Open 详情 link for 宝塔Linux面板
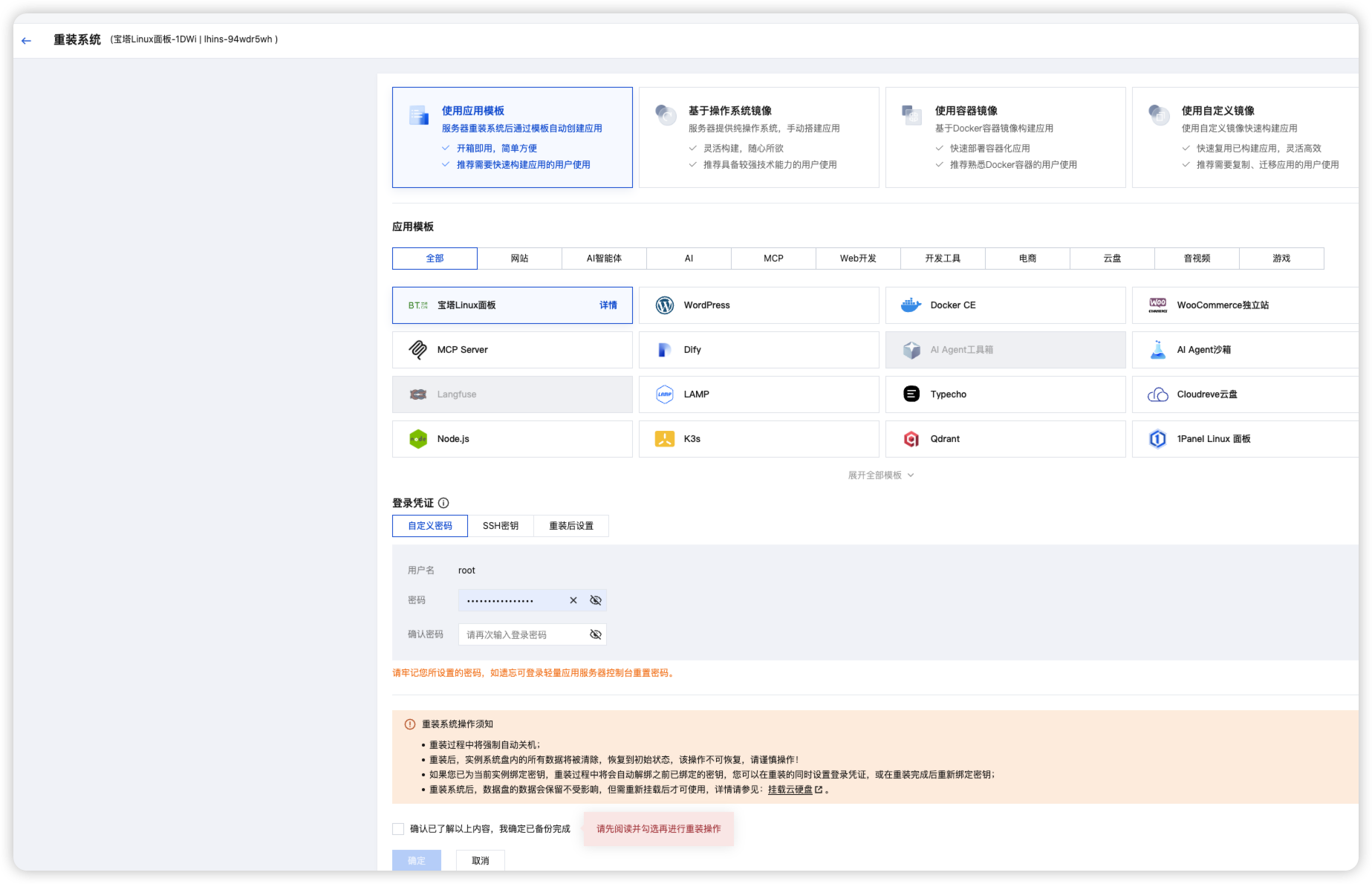1372x884 pixels. point(608,305)
